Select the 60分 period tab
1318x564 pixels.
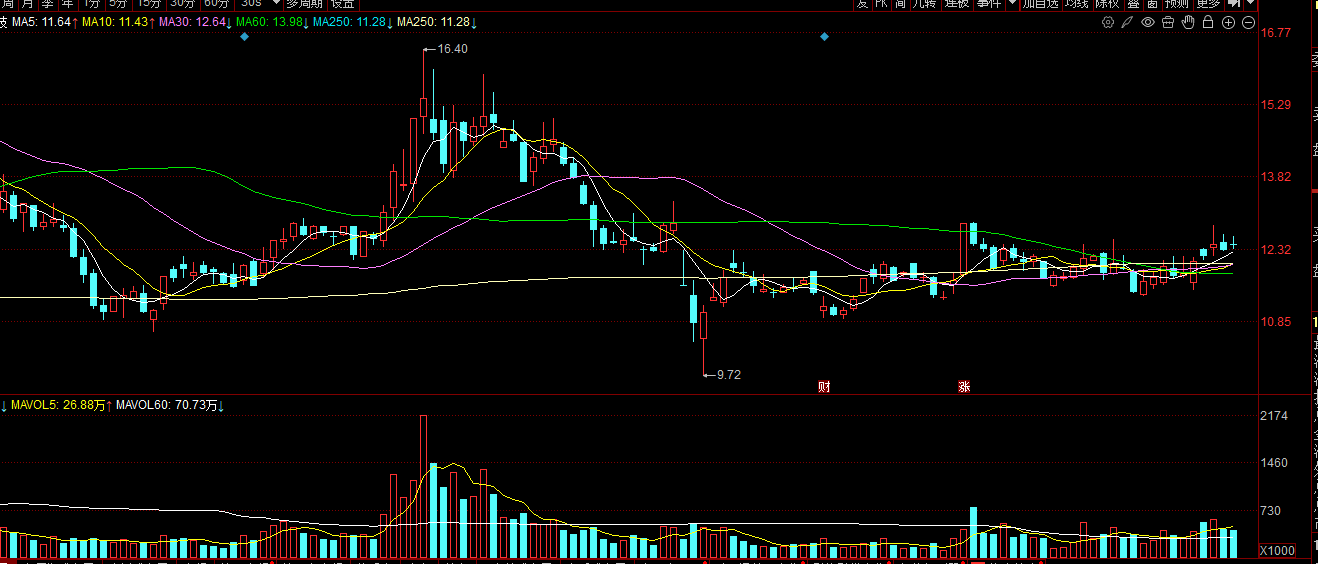216,4
